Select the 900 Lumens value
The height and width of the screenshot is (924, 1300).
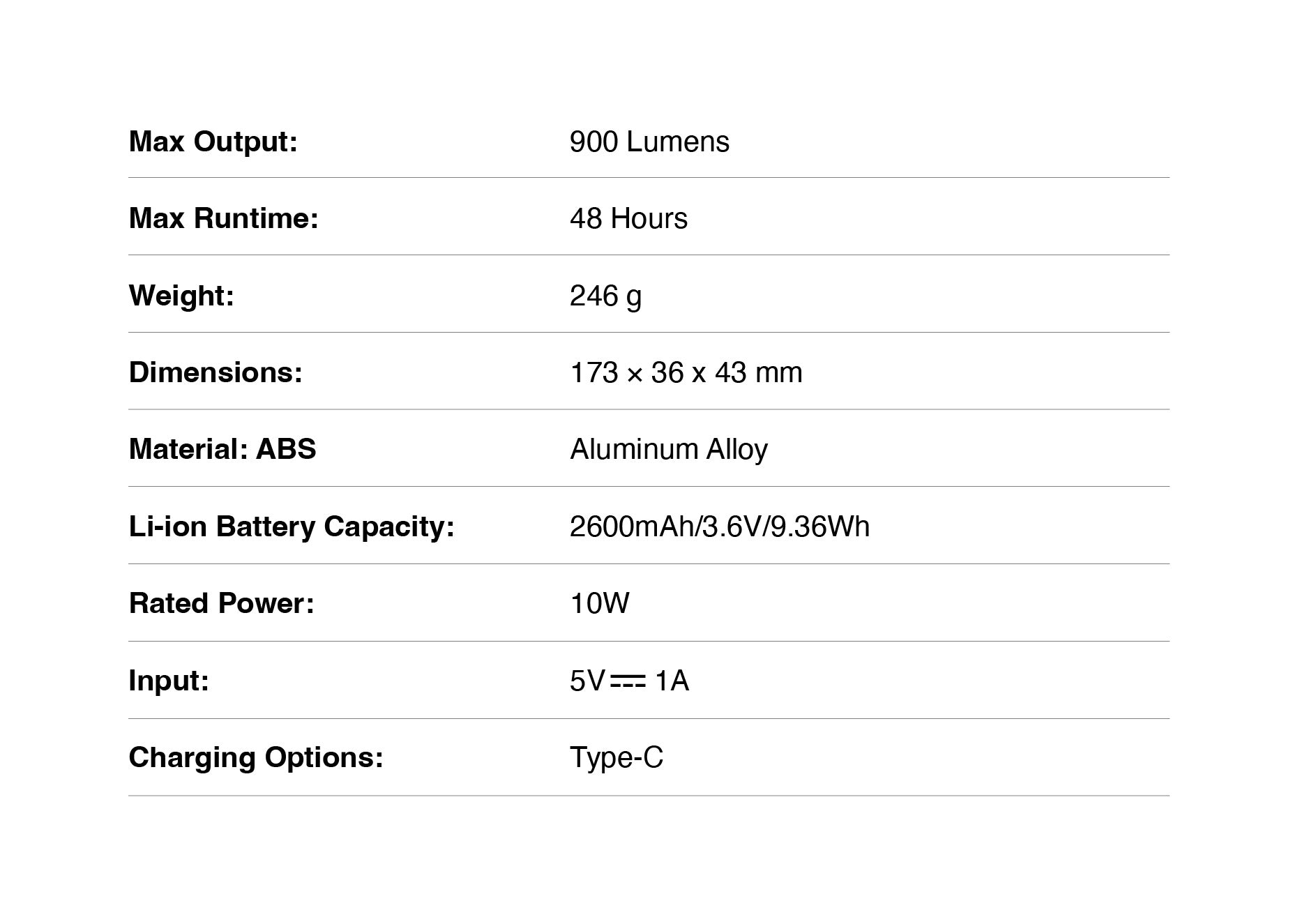point(649,142)
